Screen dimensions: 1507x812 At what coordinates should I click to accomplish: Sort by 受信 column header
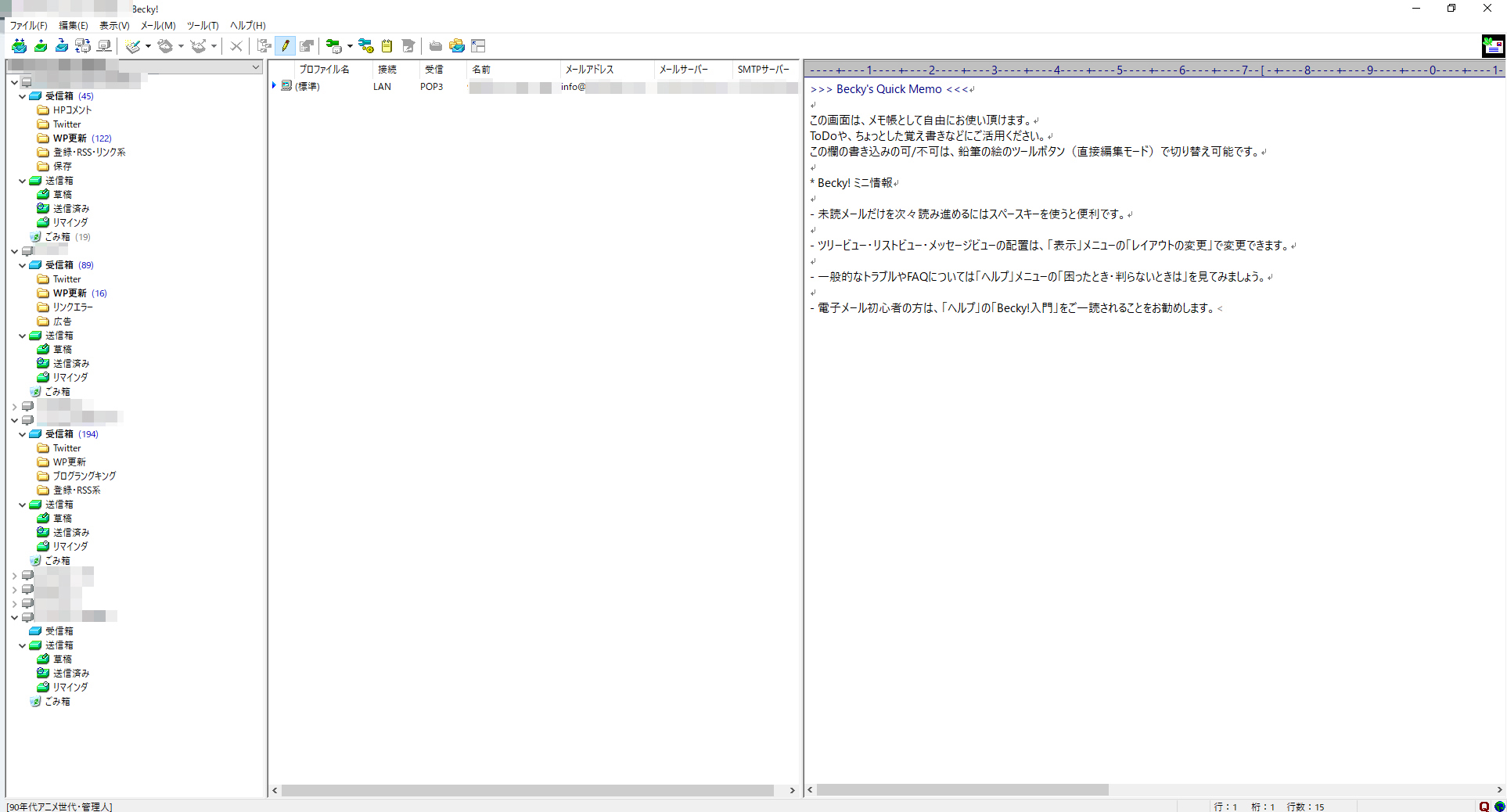pyautogui.click(x=442, y=69)
